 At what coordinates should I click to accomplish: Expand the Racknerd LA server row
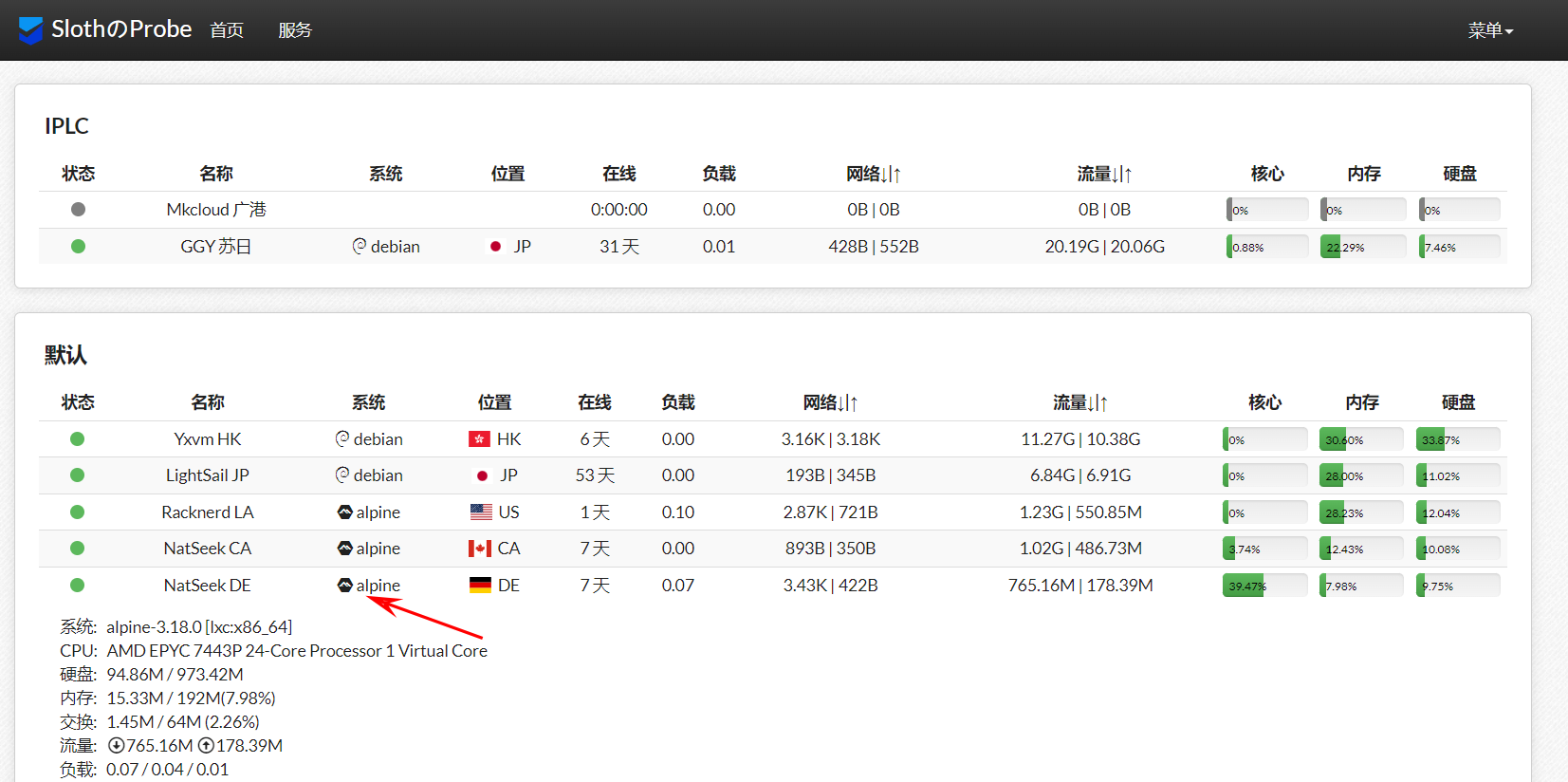coord(207,512)
